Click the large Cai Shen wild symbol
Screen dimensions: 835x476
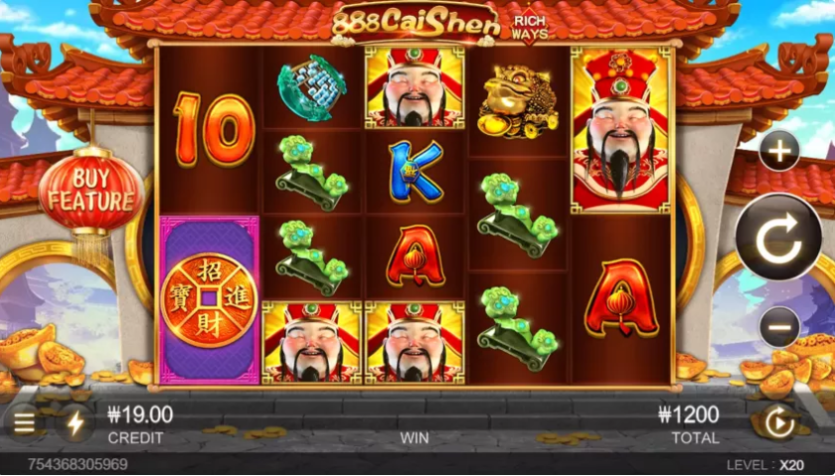[620, 130]
